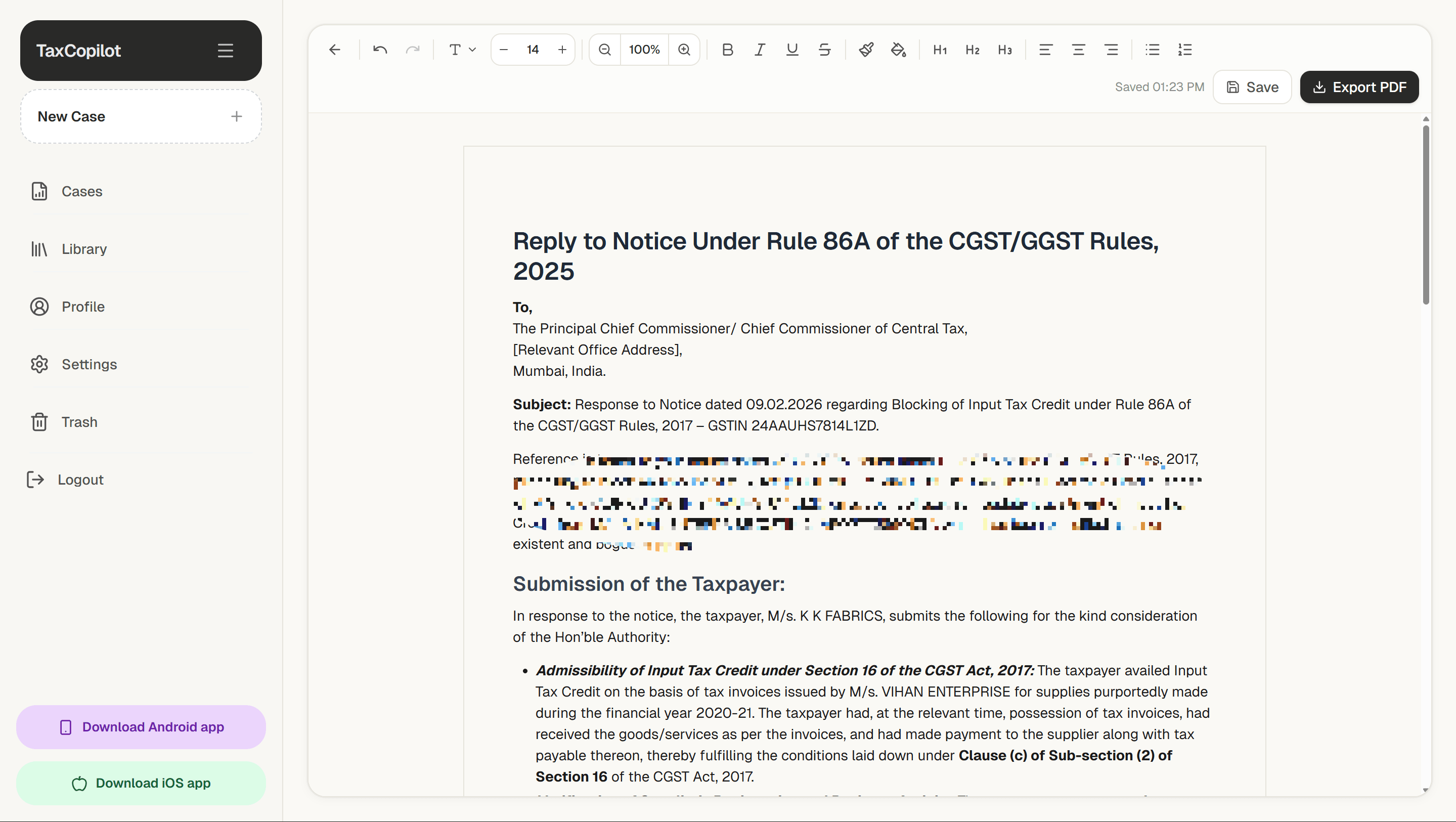Zoom in the document

point(684,50)
